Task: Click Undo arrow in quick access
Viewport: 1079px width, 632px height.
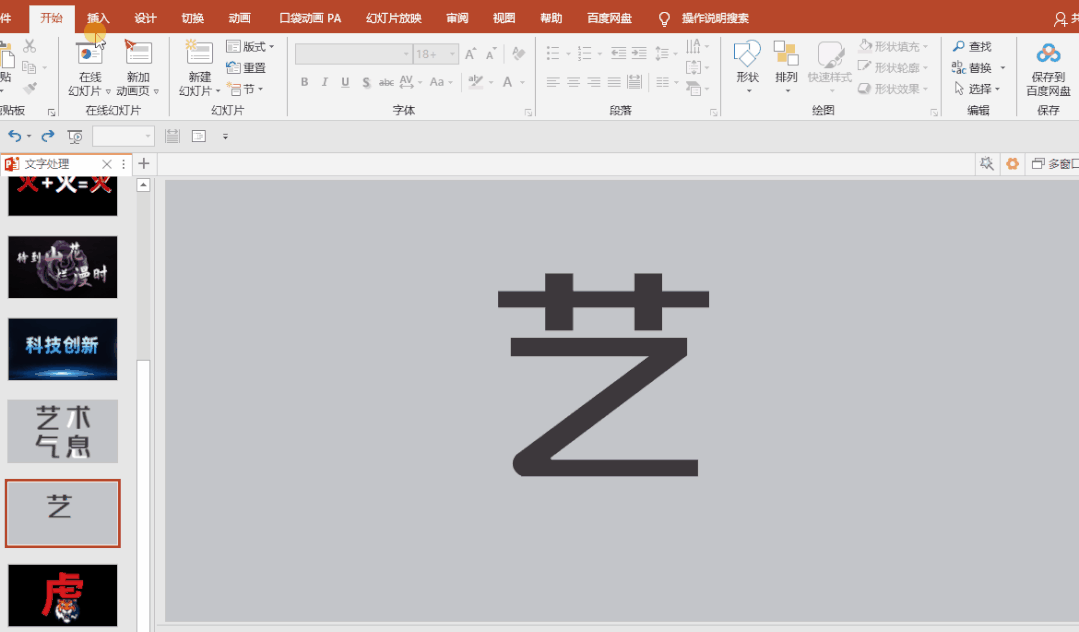Action: [x=14, y=136]
